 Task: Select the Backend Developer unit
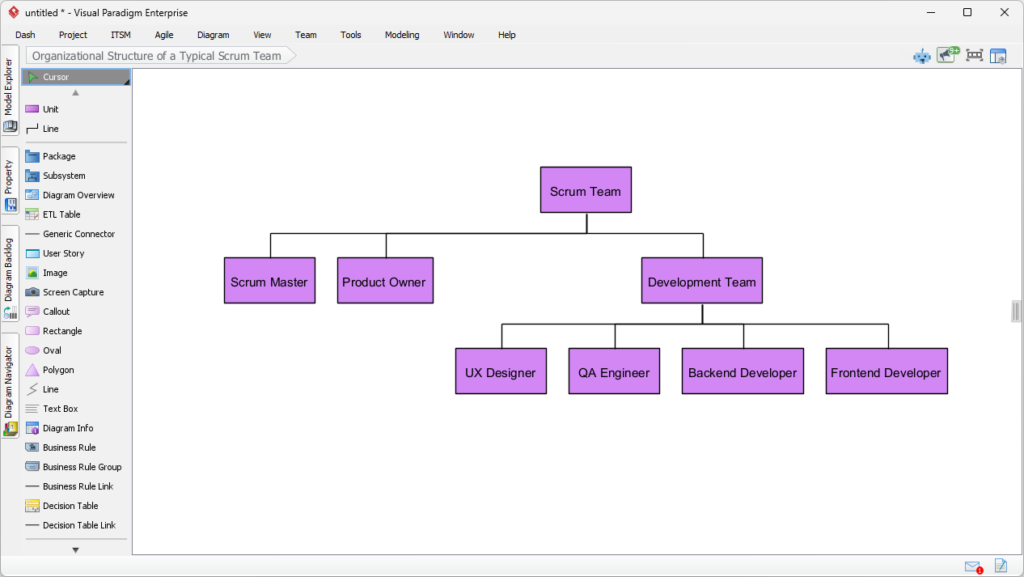click(x=743, y=371)
